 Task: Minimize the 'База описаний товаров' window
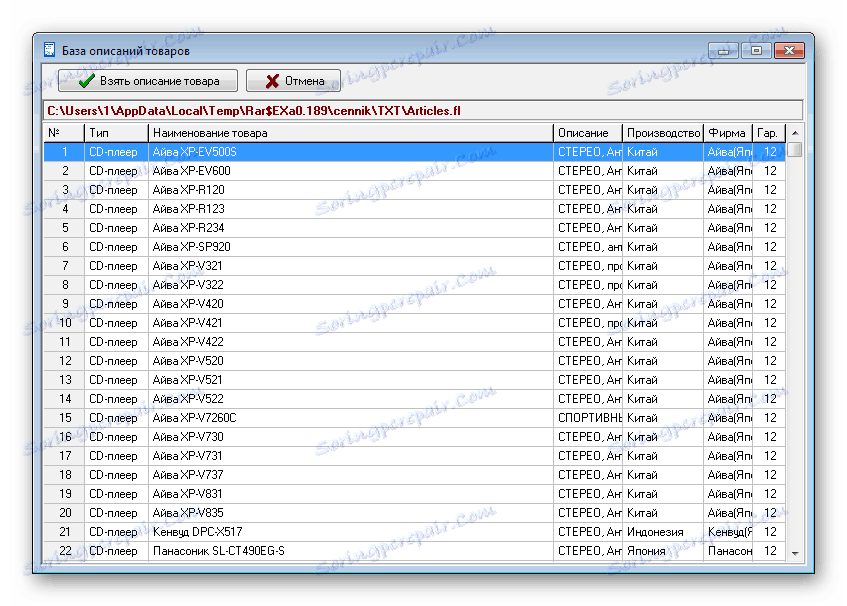click(723, 50)
